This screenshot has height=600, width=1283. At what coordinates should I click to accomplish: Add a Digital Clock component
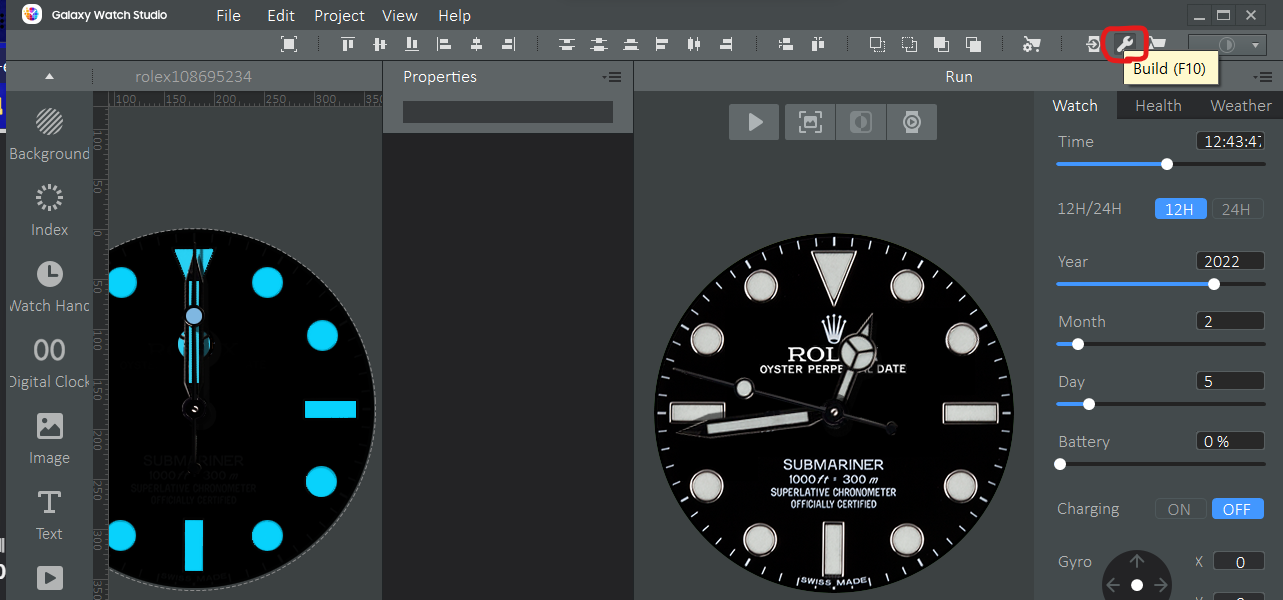[49, 362]
